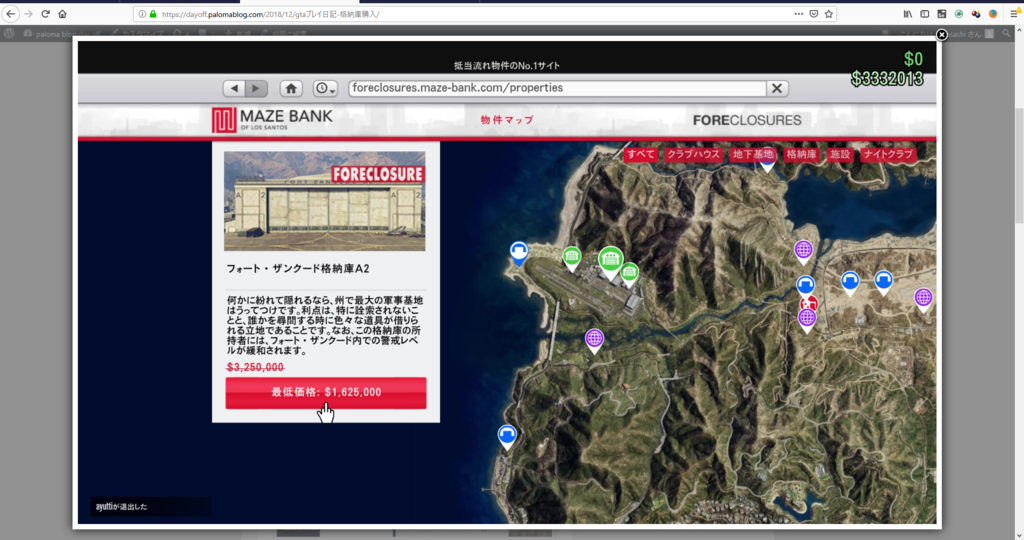Select the purple marker just below the red marker
Image resolution: width=1024 pixels, height=540 pixels.
(807, 320)
